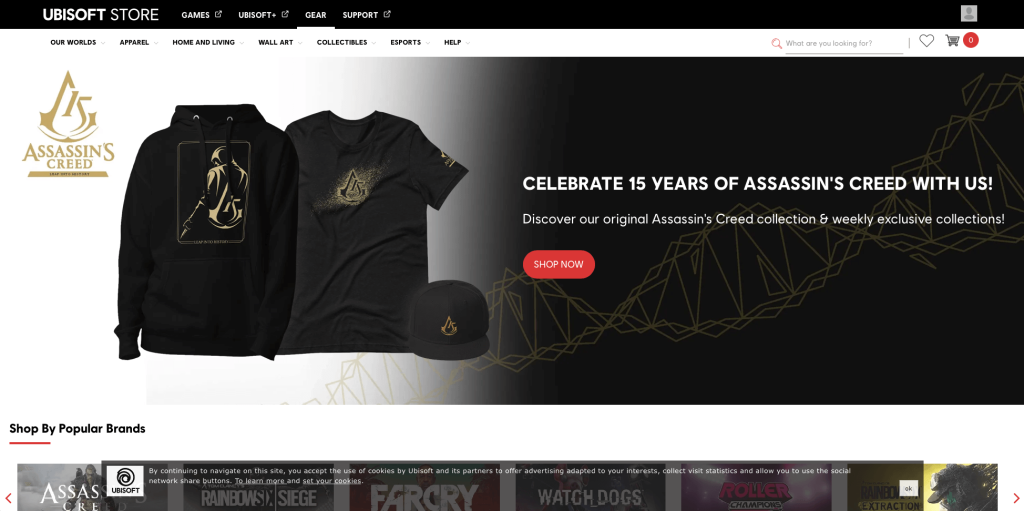
Task: Expand the Collectibles dropdown menu
Action: click(346, 42)
